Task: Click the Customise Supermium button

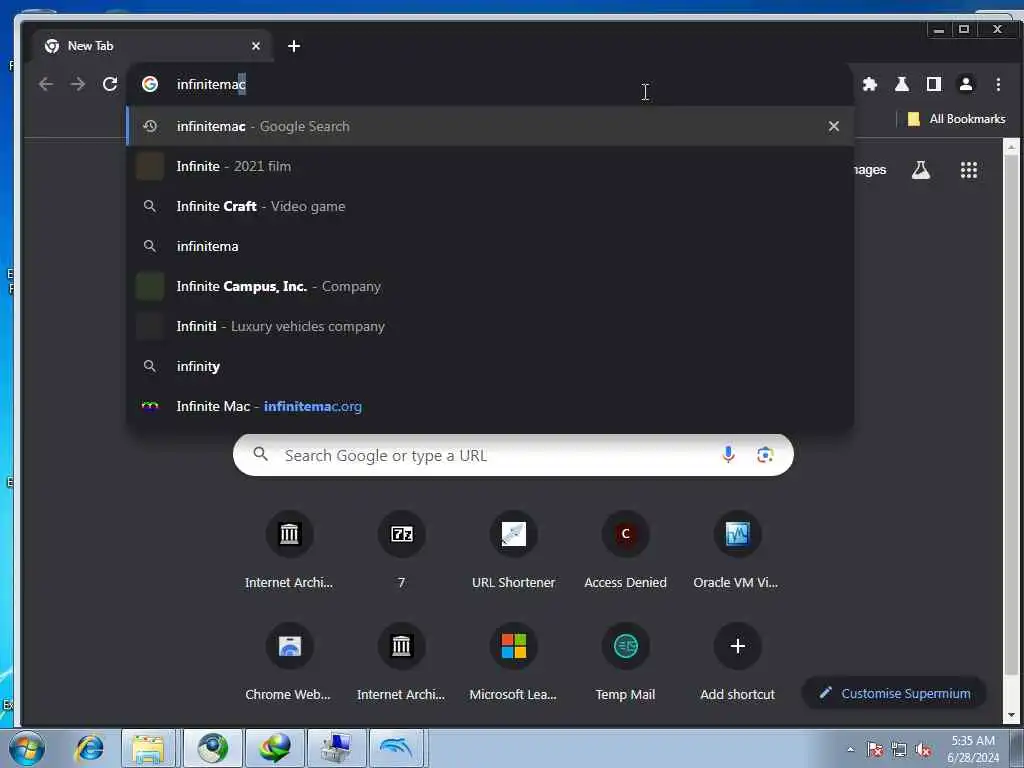Action: point(894,693)
